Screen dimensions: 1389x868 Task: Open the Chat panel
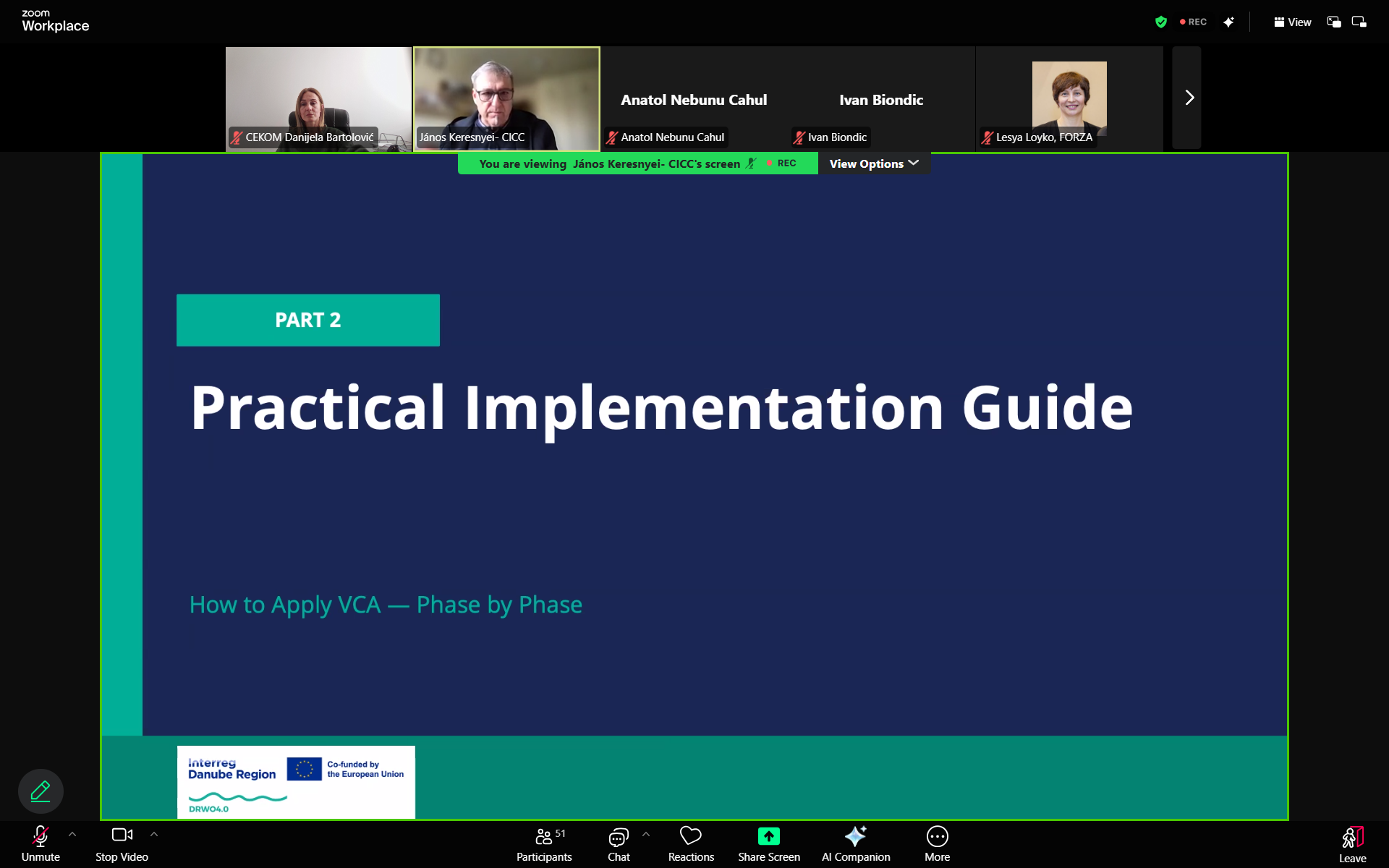[619, 843]
